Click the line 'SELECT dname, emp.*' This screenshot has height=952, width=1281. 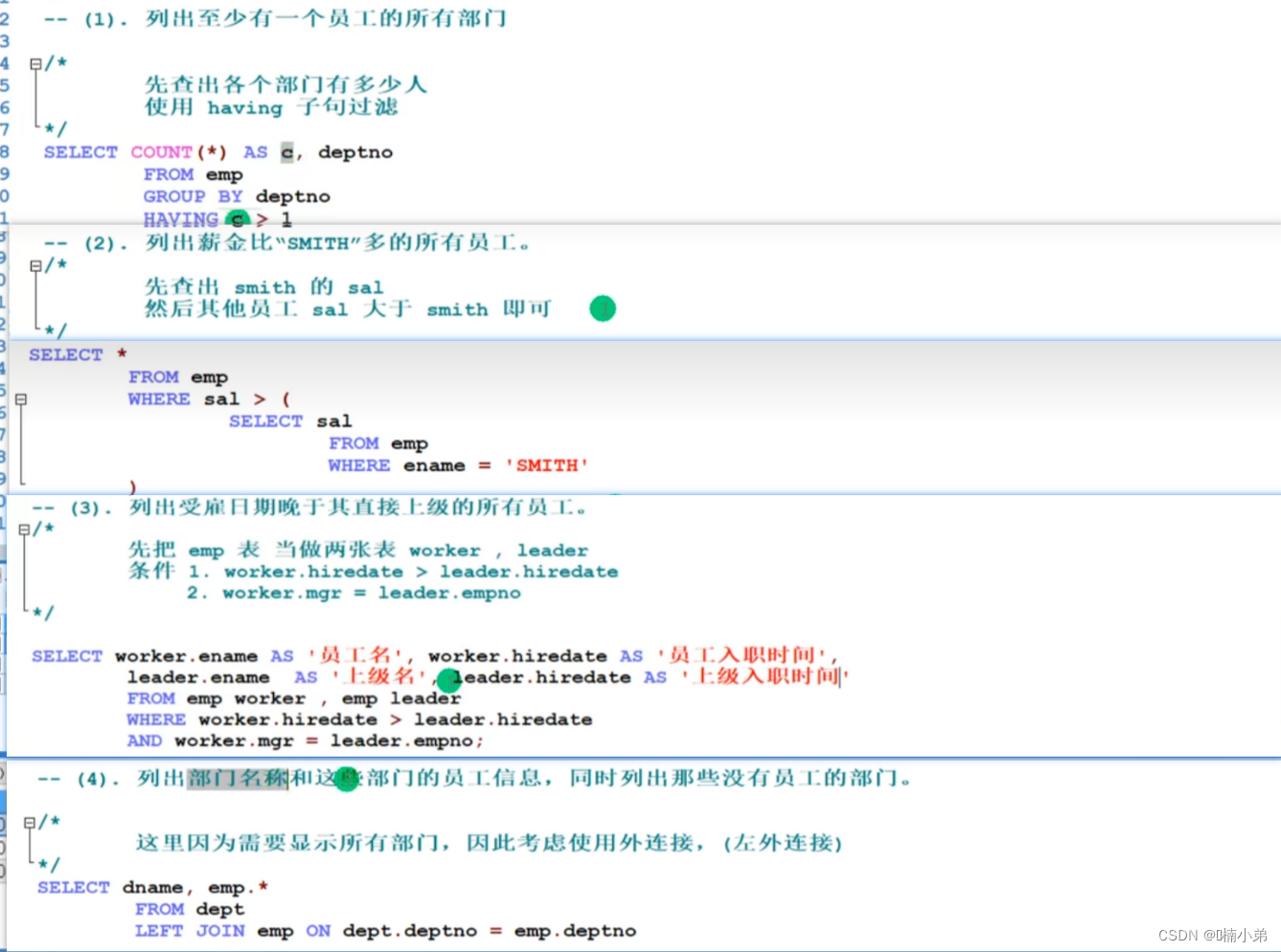(x=152, y=887)
